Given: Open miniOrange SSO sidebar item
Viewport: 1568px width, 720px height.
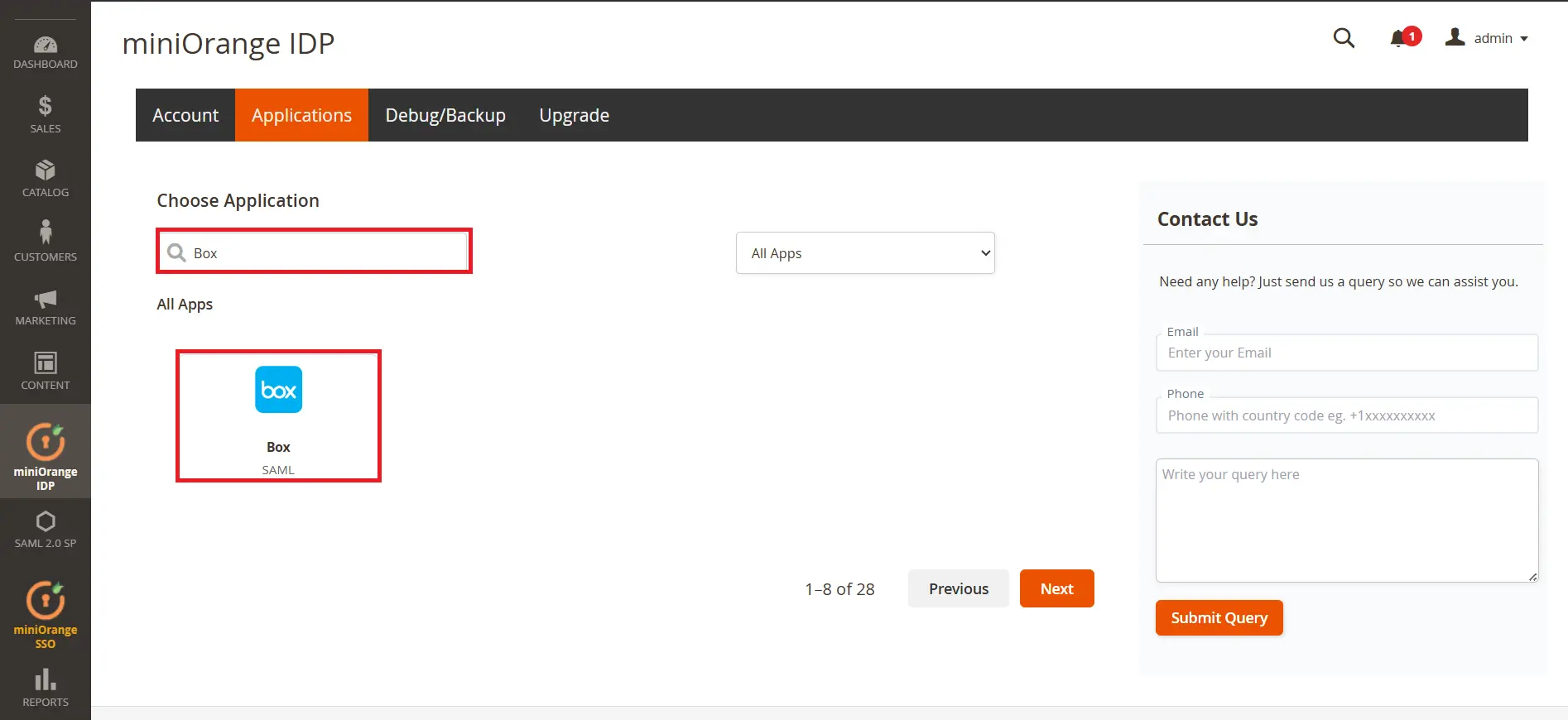Looking at the screenshot, I should point(46,613).
